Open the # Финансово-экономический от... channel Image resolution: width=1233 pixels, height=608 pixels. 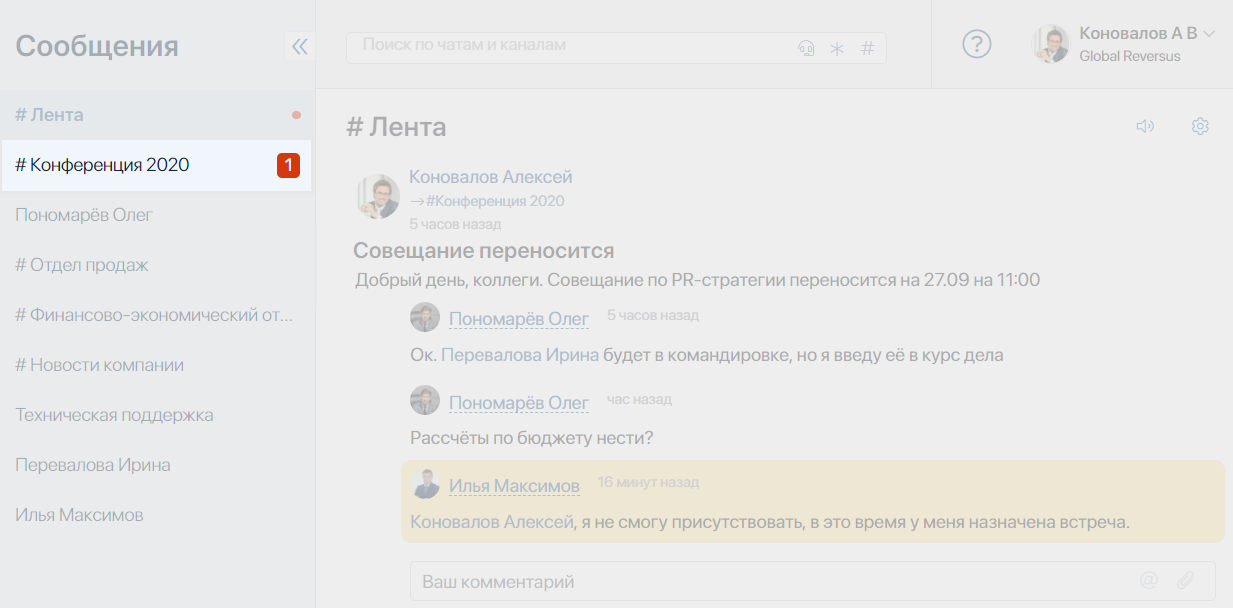click(157, 315)
